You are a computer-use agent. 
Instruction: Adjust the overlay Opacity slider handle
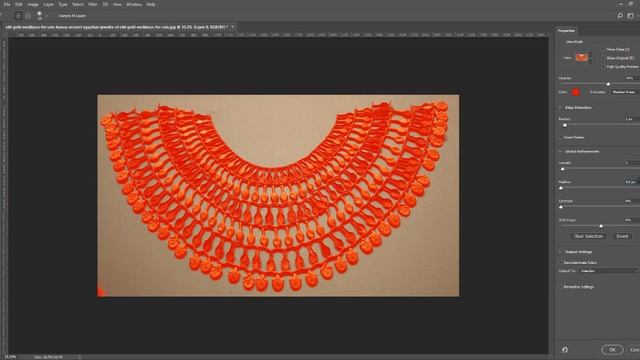608,84
